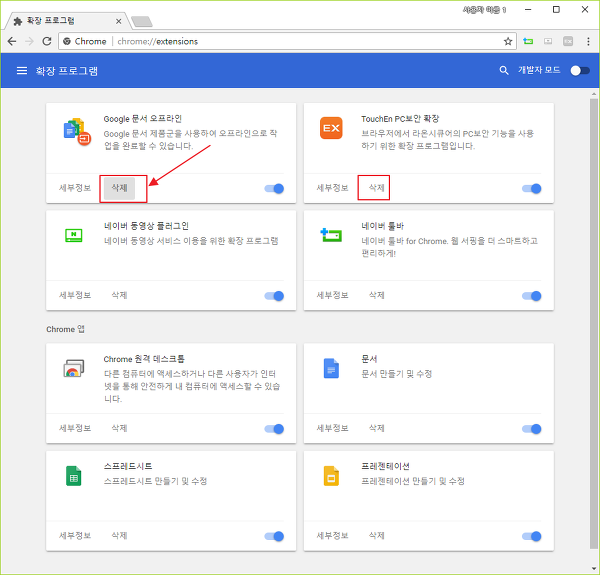Click the TouchEn PC보안 orange EX icon
The height and width of the screenshot is (575, 600).
pos(331,128)
